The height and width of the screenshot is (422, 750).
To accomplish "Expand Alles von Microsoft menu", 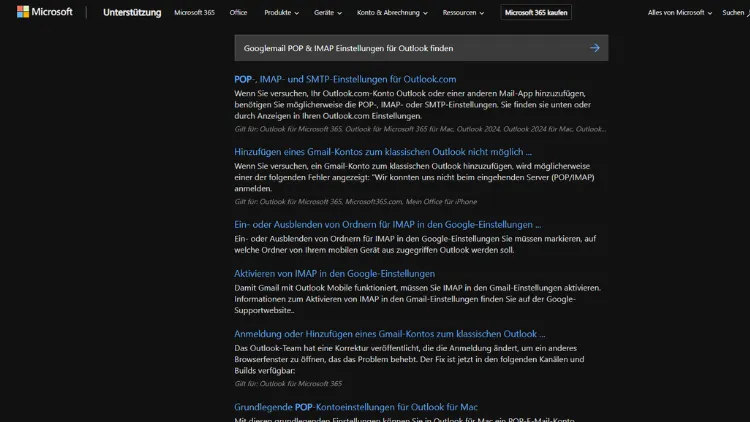I will (680, 12).
